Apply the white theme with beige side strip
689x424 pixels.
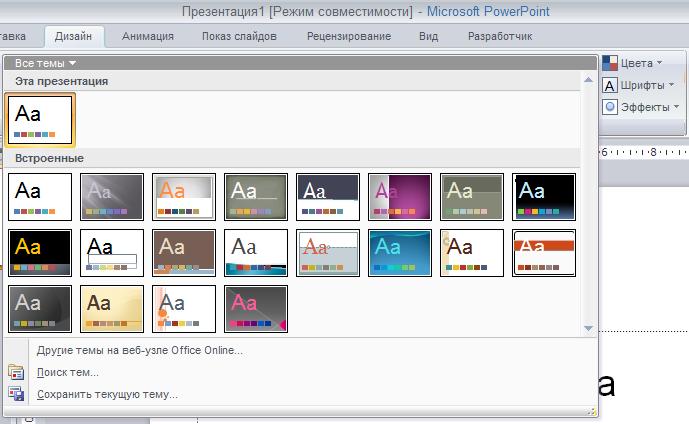pyautogui.click(x=472, y=253)
